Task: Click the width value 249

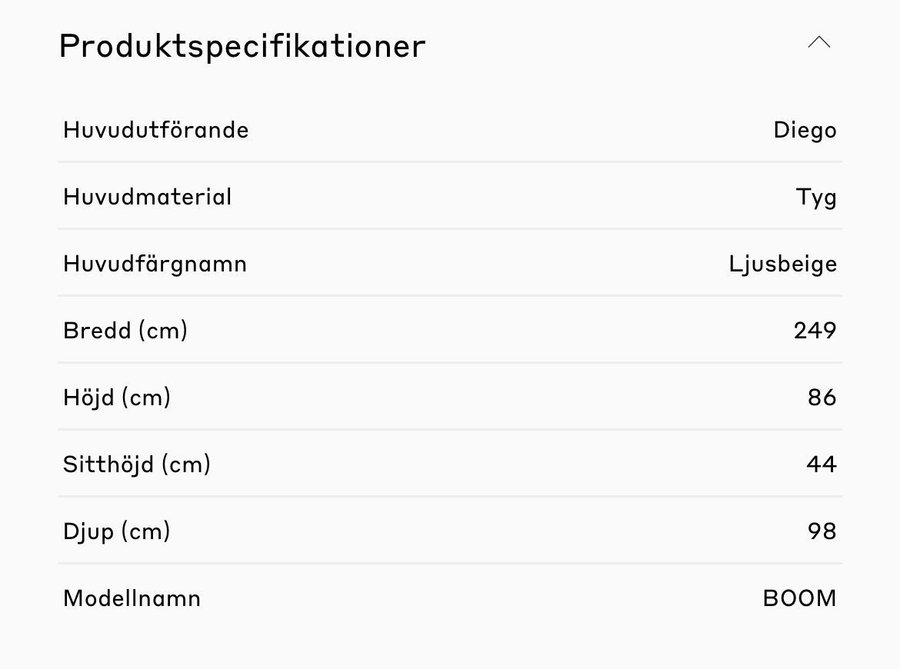Action: point(815,330)
